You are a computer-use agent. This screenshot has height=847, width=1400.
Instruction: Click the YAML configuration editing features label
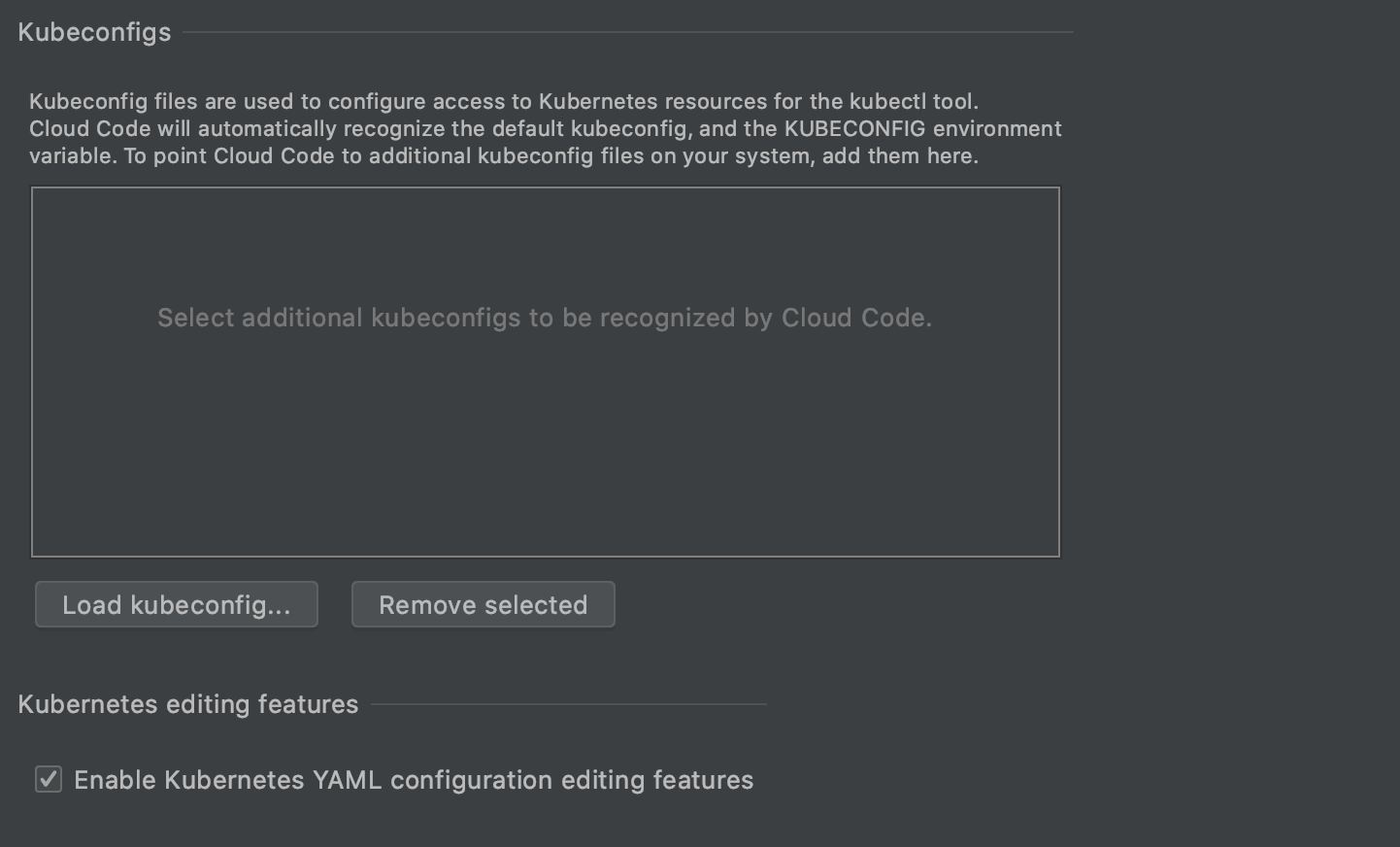[414, 779]
